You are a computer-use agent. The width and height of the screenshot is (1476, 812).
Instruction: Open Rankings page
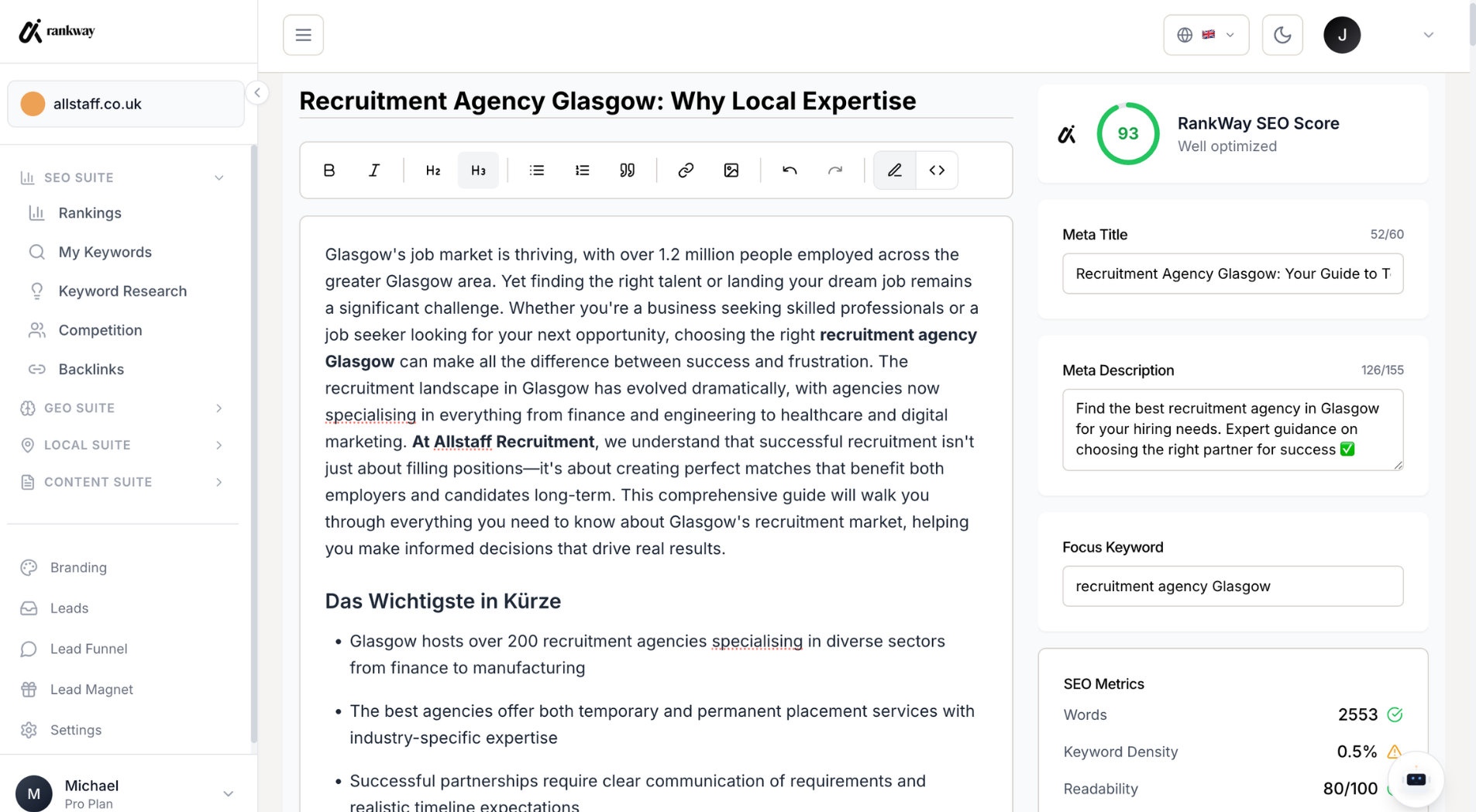coord(90,213)
